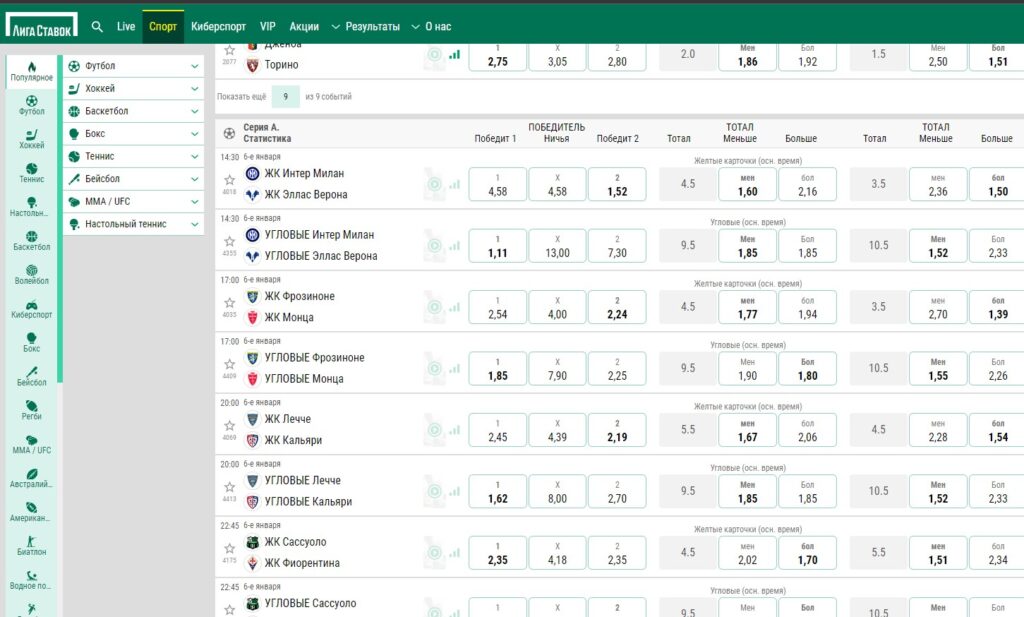The height and width of the screenshot is (617, 1024).
Task: Select odds 8,00 draw for УГЛОВЫЕ Лечче
Action: pos(557,492)
